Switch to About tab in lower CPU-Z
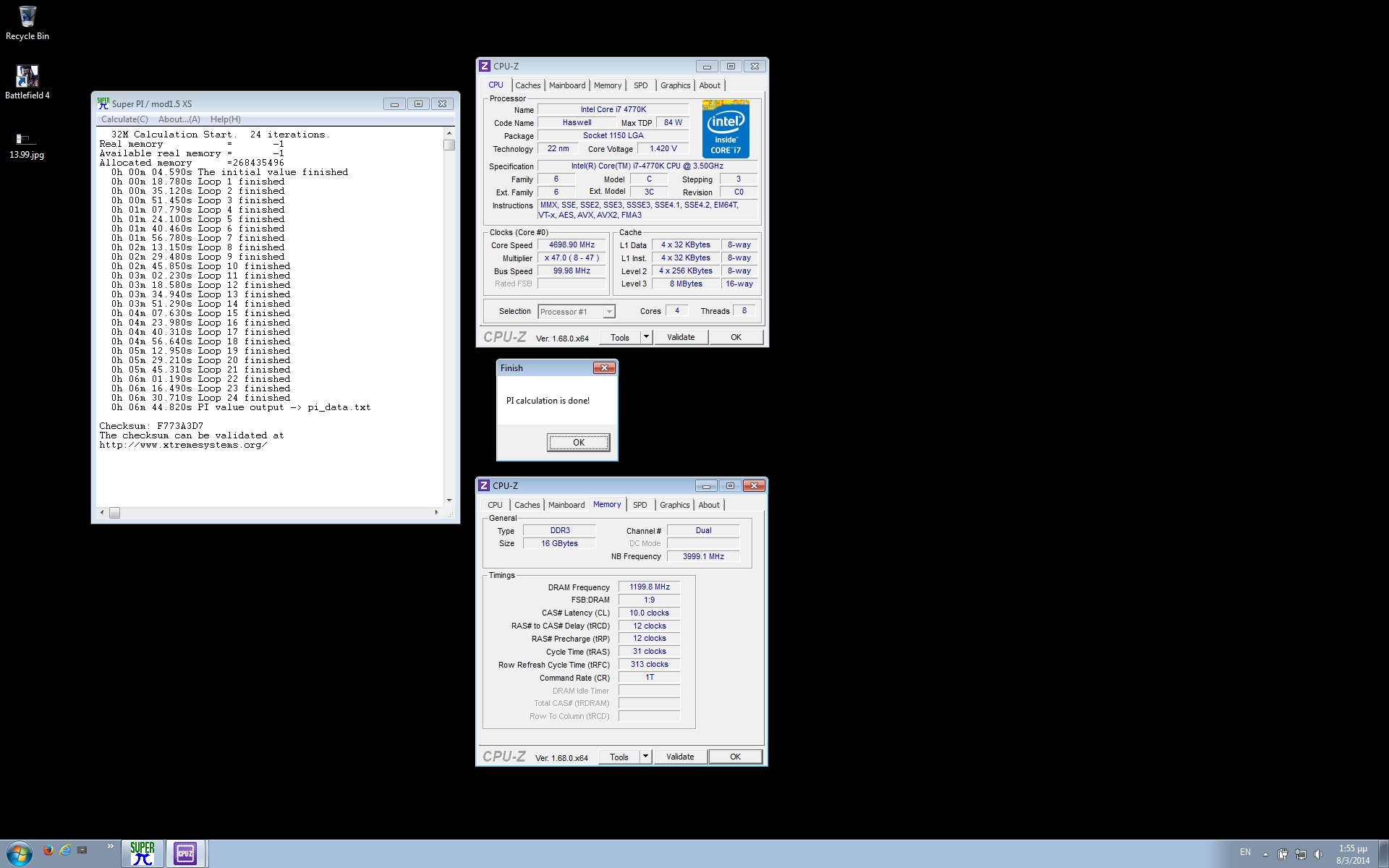Screen dimensions: 1389x868 (709, 505)
